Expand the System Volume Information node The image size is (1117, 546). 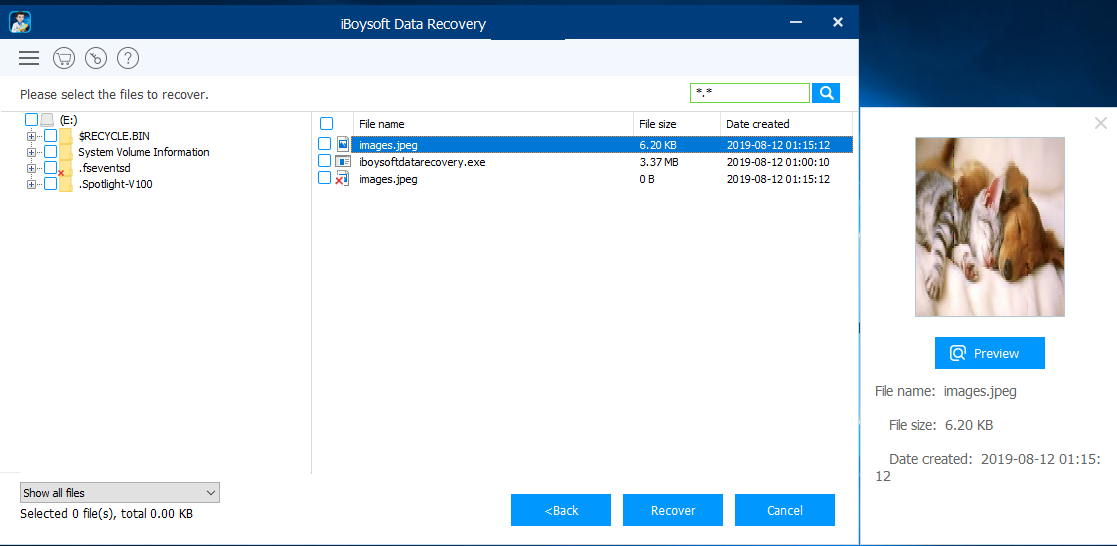[32, 152]
